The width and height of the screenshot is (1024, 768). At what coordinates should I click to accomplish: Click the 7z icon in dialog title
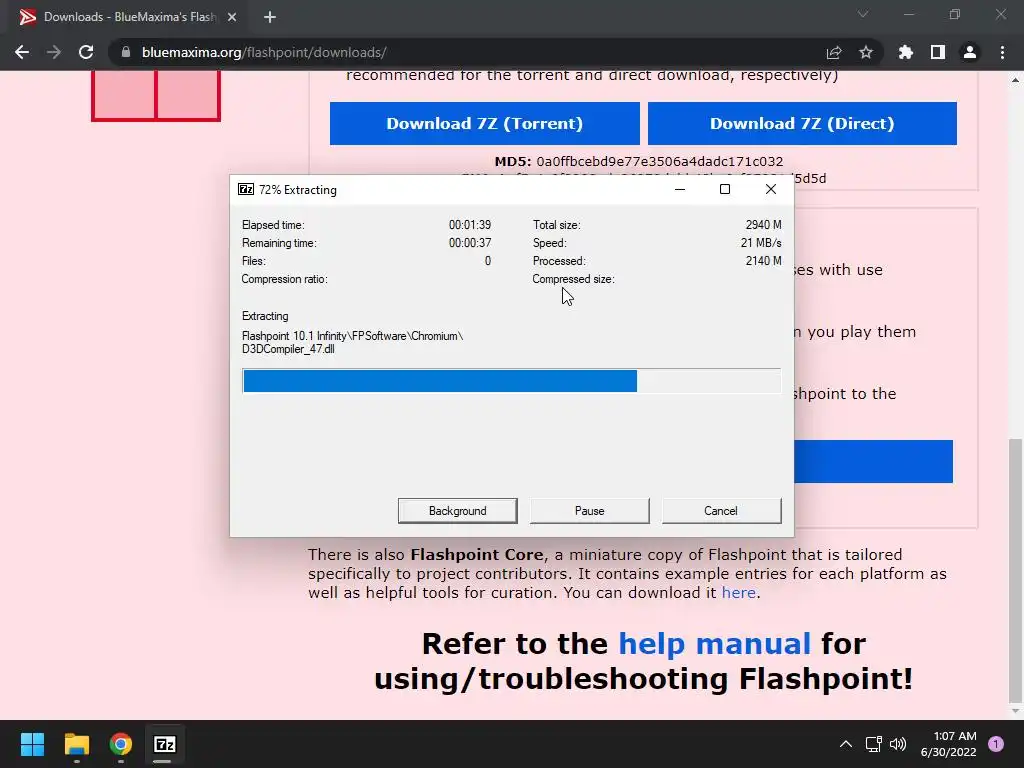[x=246, y=189]
